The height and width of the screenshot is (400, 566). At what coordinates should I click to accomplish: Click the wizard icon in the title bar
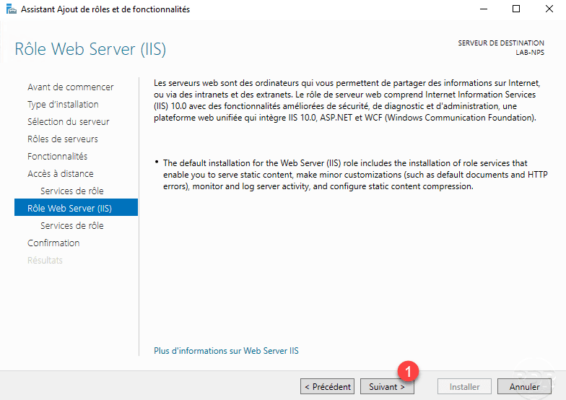(11, 9)
